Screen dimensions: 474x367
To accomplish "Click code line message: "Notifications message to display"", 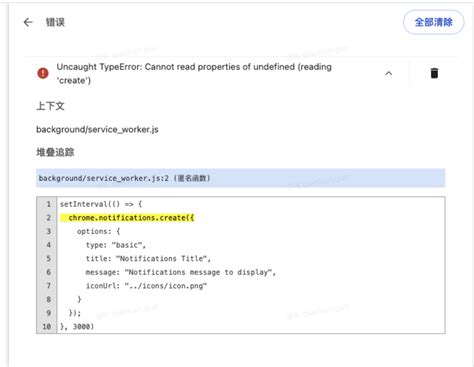I will point(181,272).
